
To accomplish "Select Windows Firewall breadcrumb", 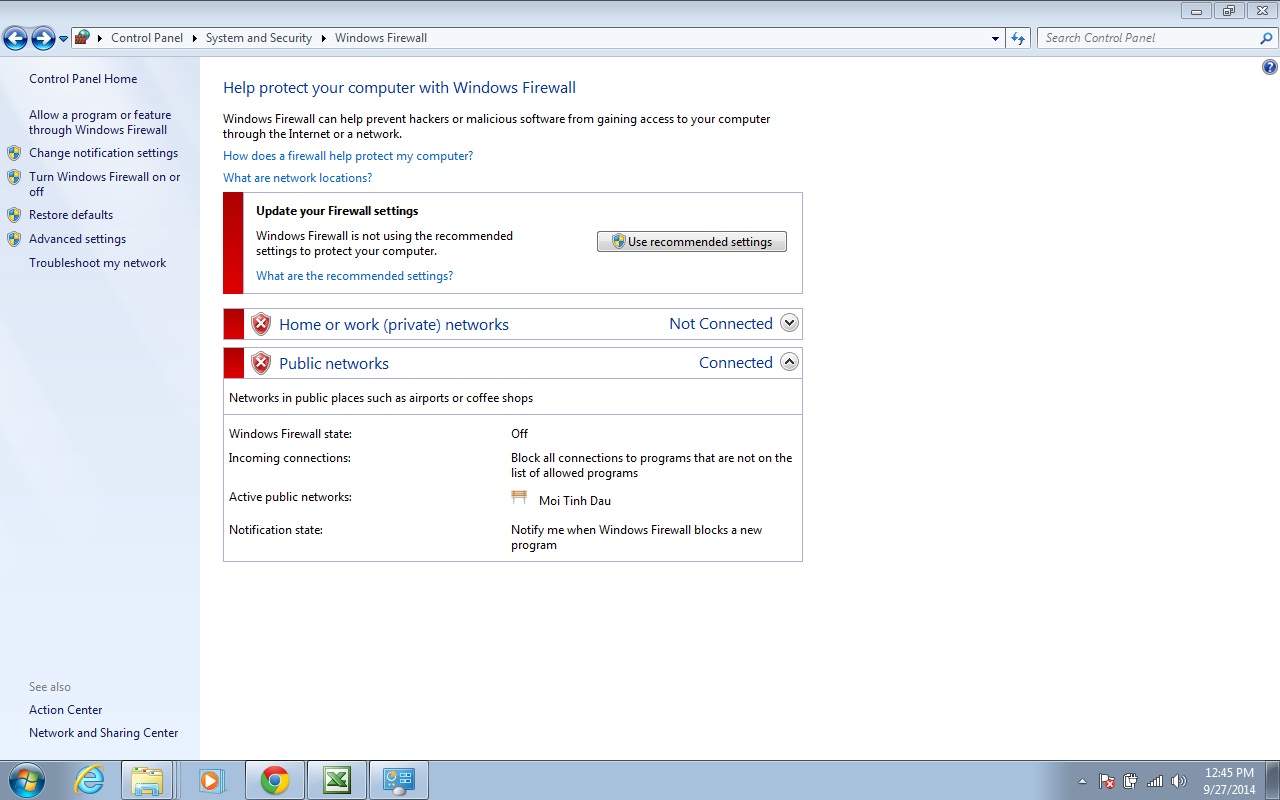I will click(381, 38).
